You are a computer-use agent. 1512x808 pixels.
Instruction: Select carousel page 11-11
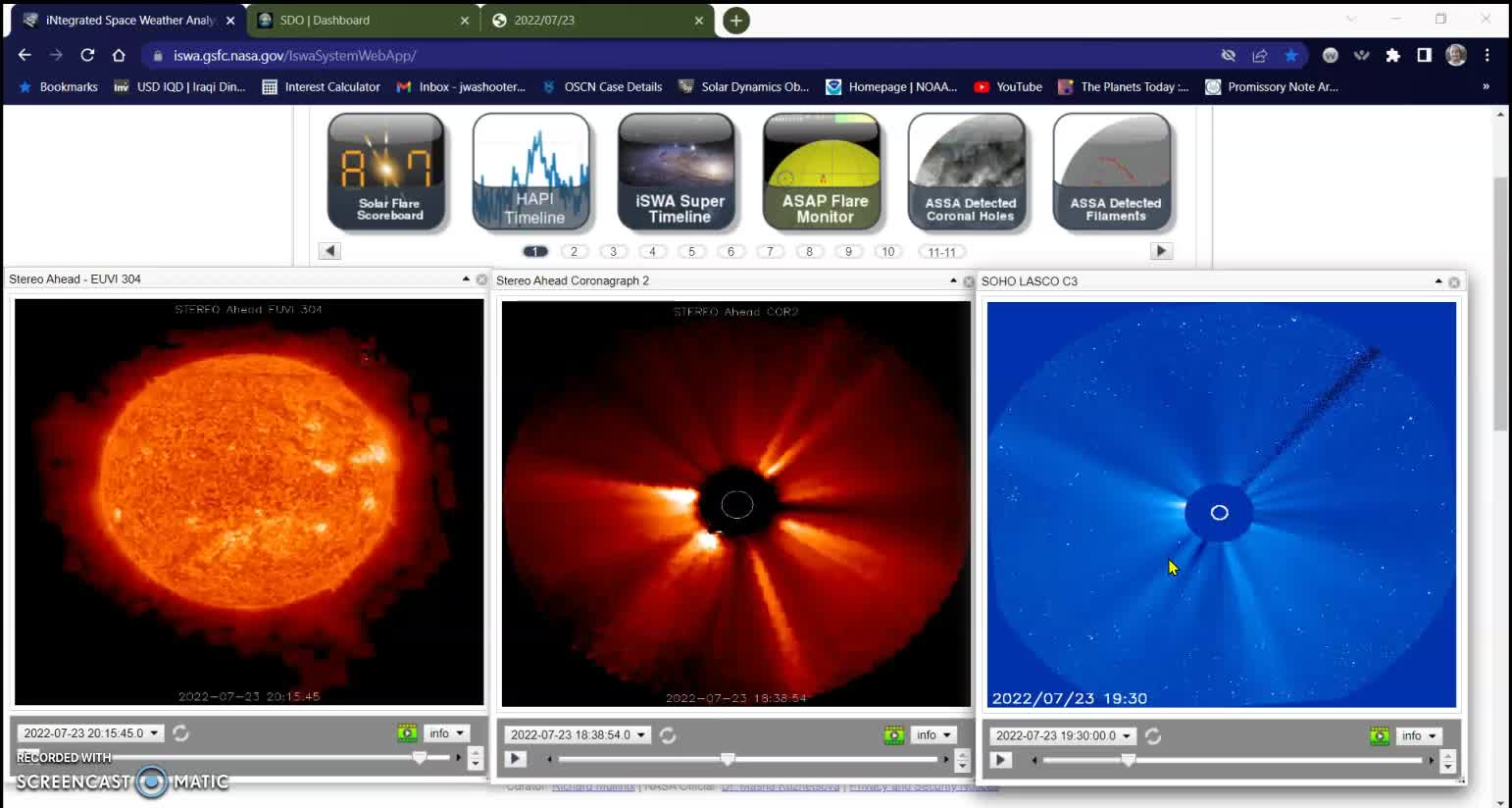click(941, 252)
